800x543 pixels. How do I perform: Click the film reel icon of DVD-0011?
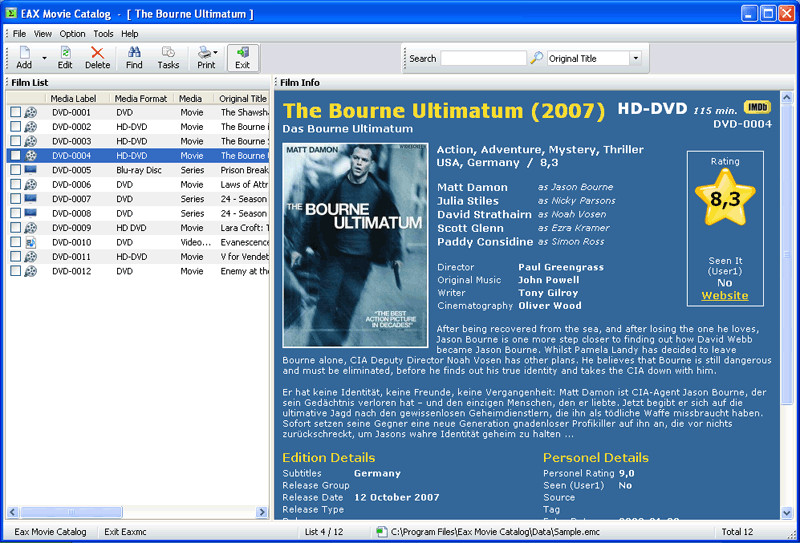(31, 256)
